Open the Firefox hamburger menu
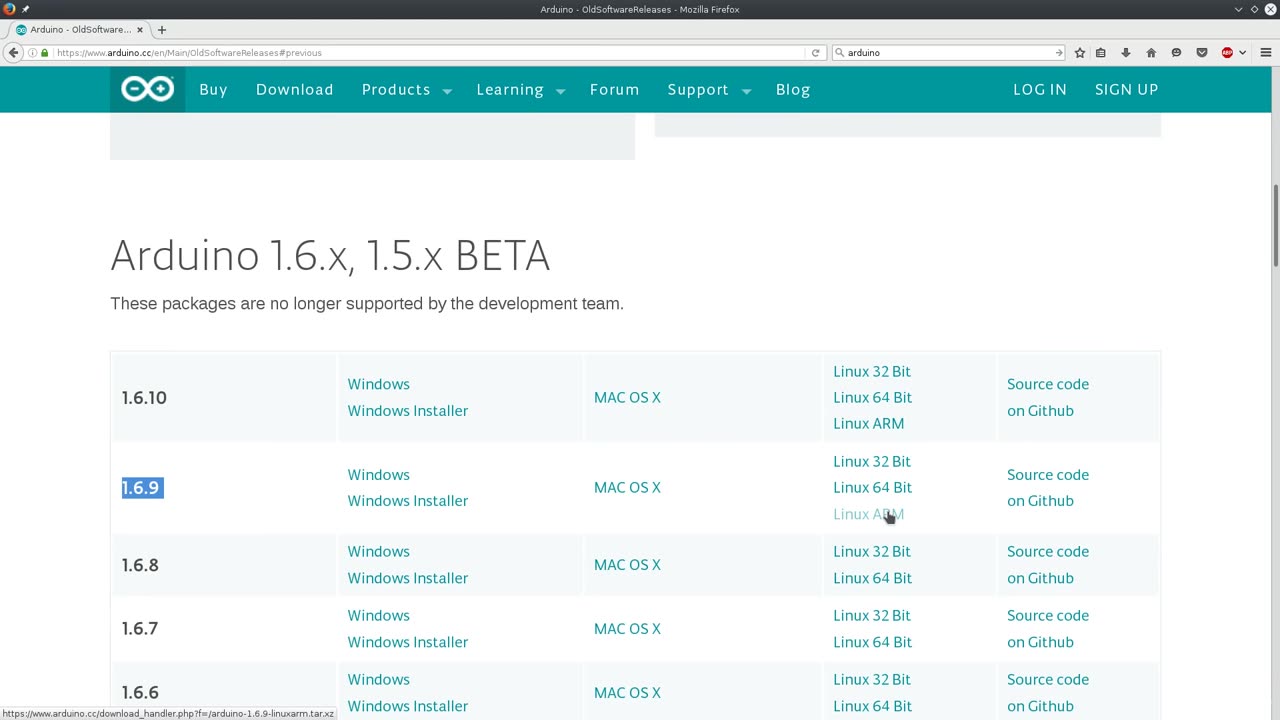The image size is (1280, 720). (x=1265, y=52)
